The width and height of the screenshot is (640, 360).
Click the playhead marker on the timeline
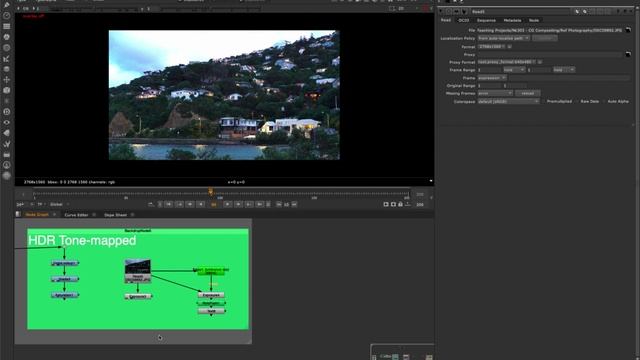tap(211, 191)
